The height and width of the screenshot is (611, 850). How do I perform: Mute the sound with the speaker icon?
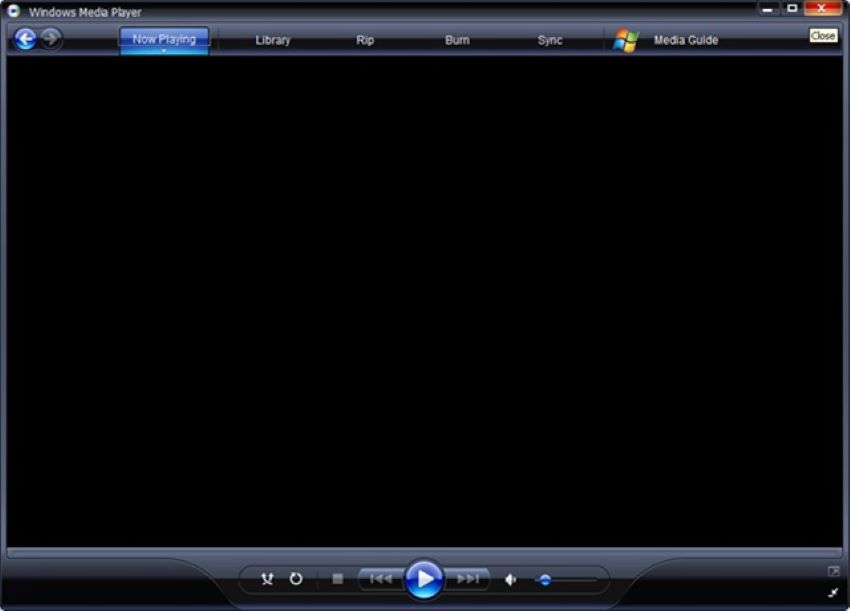point(511,580)
